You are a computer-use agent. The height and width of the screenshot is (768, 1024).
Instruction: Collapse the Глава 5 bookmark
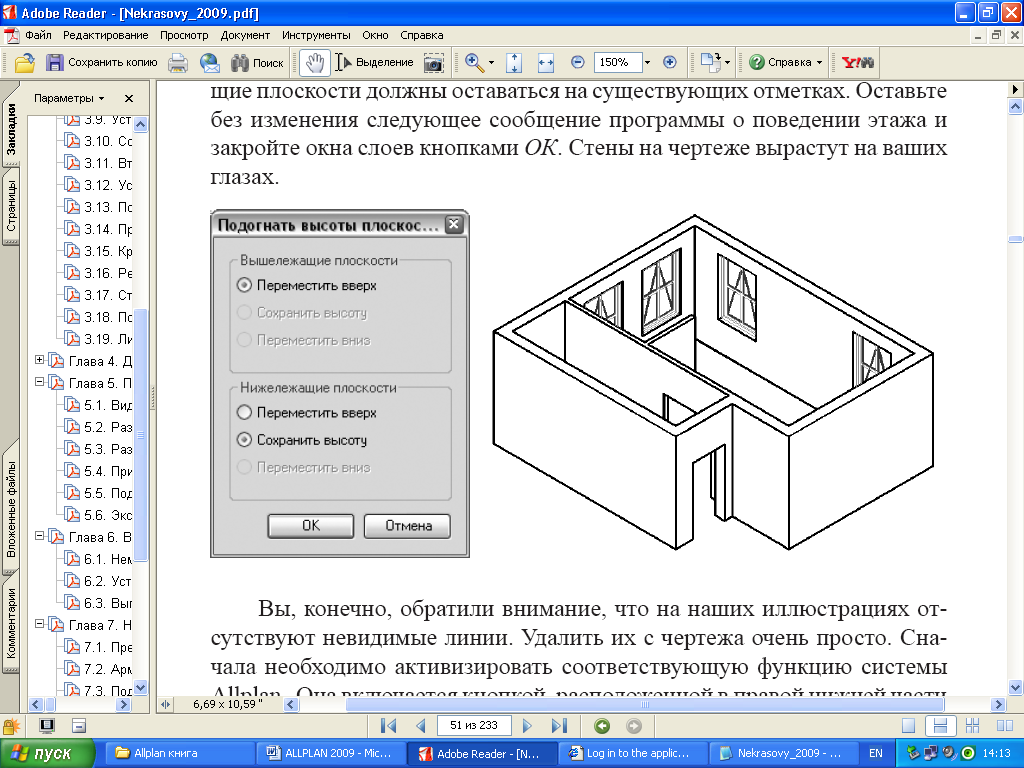pyautogui.click(x=39, y=382)
